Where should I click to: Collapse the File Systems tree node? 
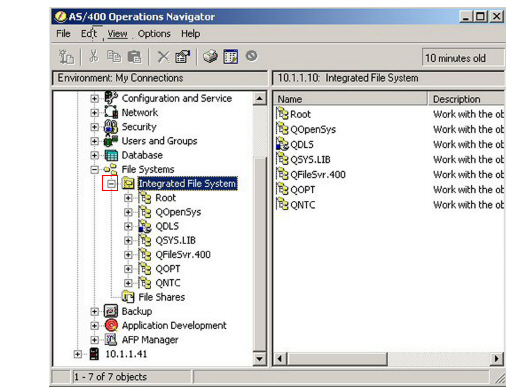click(x=94, y=169)
